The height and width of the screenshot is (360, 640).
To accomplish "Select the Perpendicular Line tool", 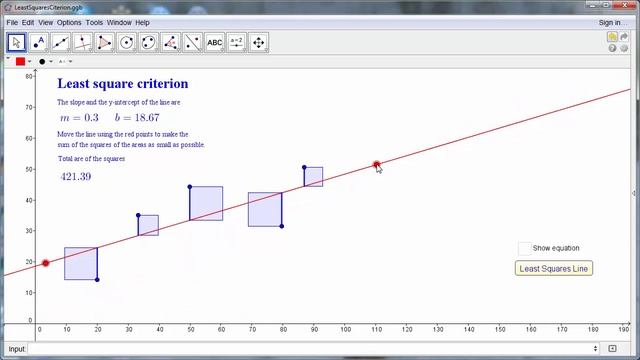I will pos(82,42).
